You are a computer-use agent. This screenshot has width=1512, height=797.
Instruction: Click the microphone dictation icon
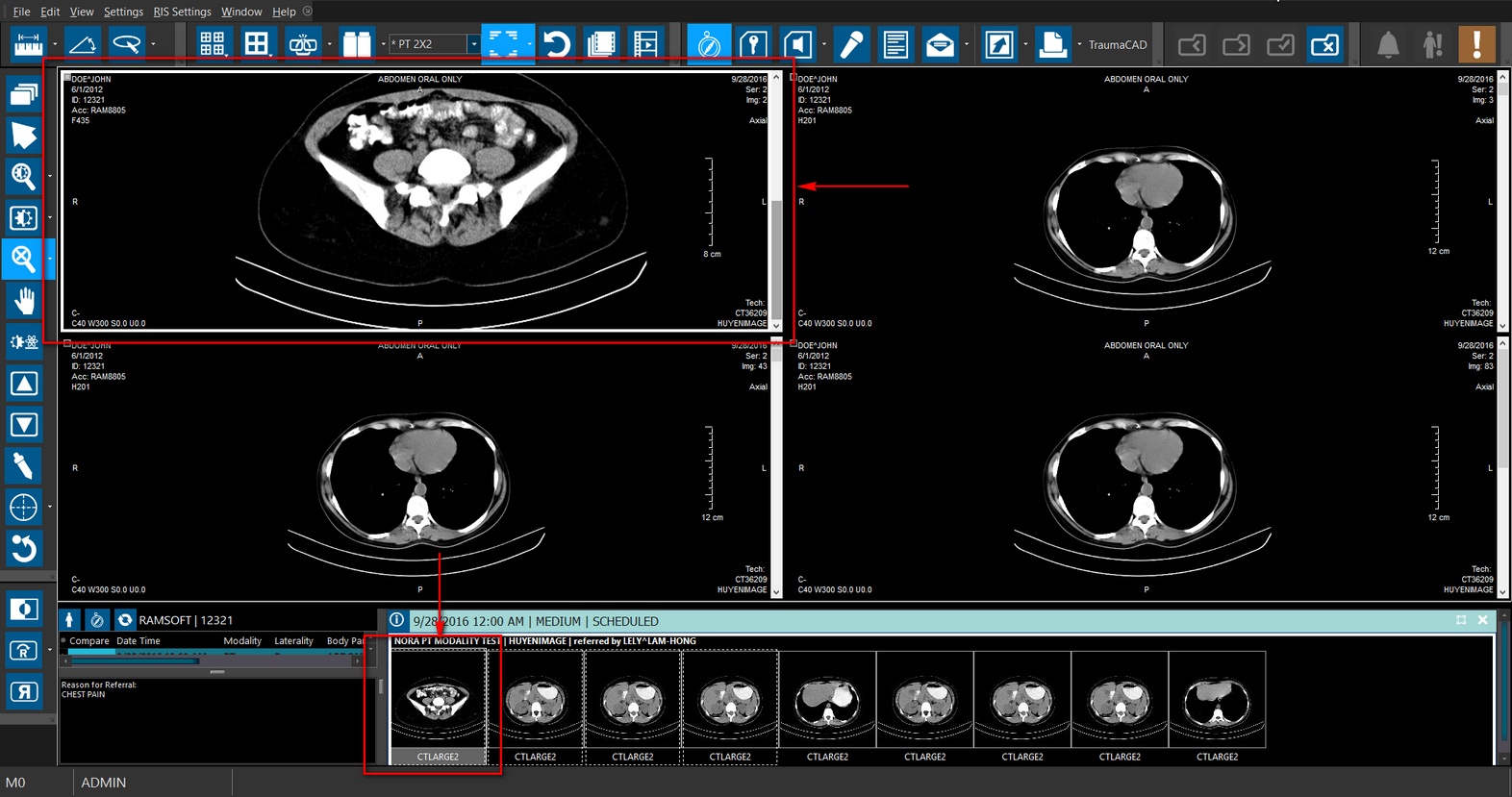[850, 44]
